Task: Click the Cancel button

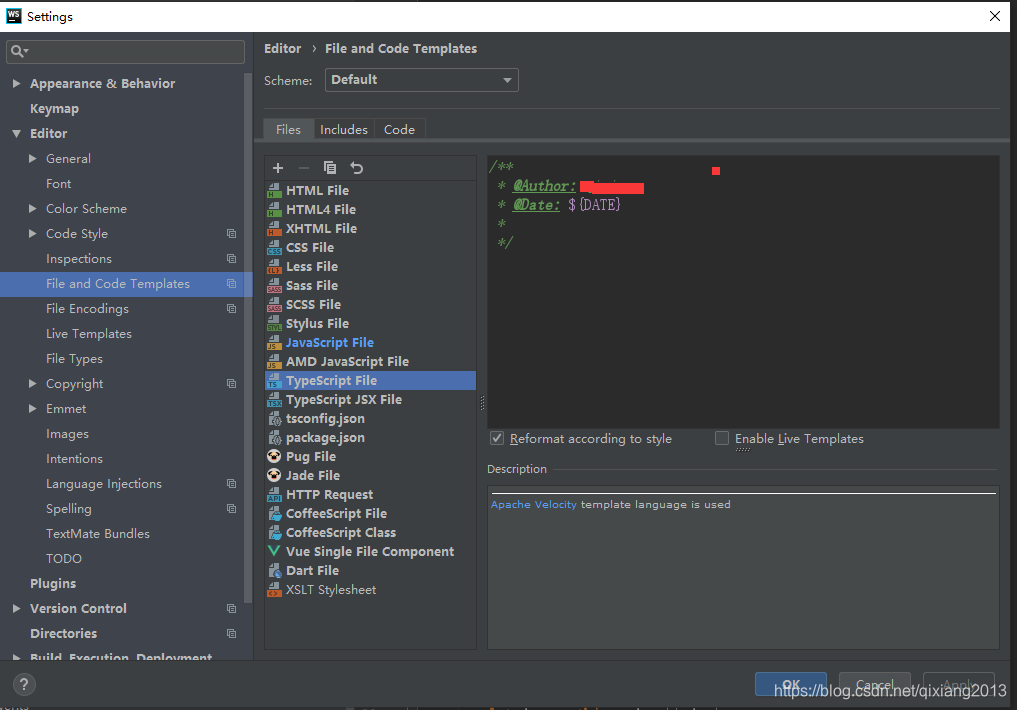Action: [875, 684]
